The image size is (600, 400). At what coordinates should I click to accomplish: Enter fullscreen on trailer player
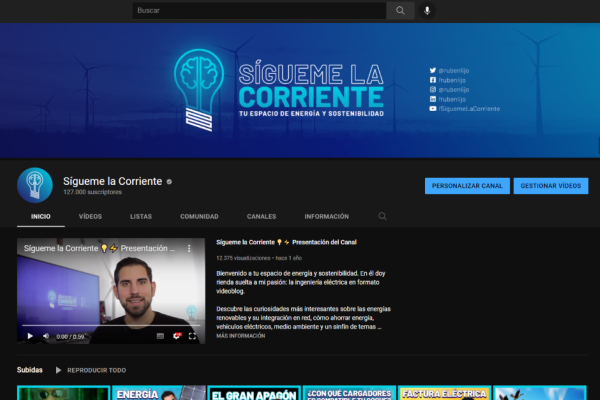(x=192, y=336)
